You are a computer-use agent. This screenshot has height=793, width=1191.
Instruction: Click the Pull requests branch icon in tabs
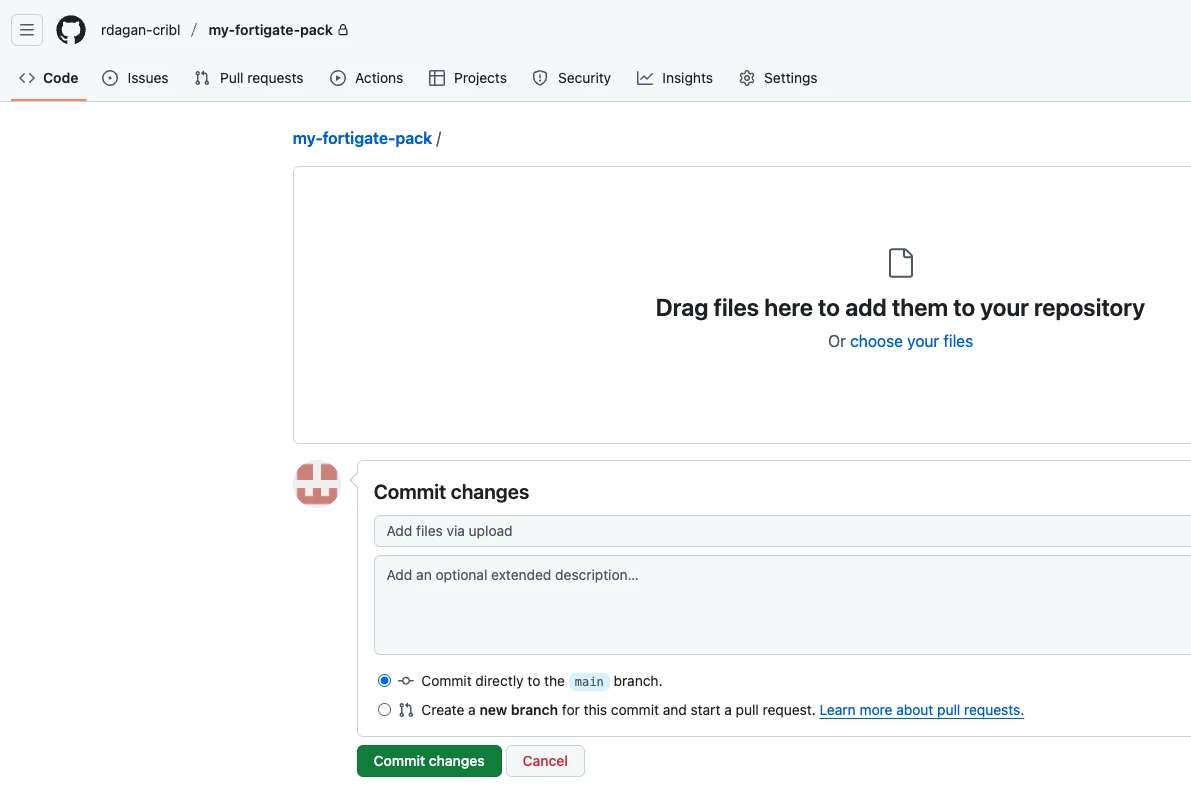(x=202, y=78)
